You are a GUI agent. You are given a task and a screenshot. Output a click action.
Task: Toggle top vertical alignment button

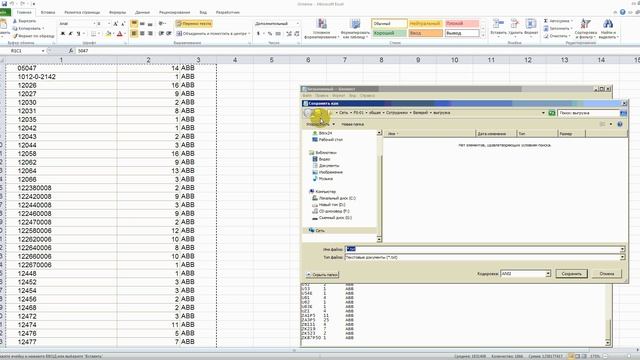[x=134, y=24]
